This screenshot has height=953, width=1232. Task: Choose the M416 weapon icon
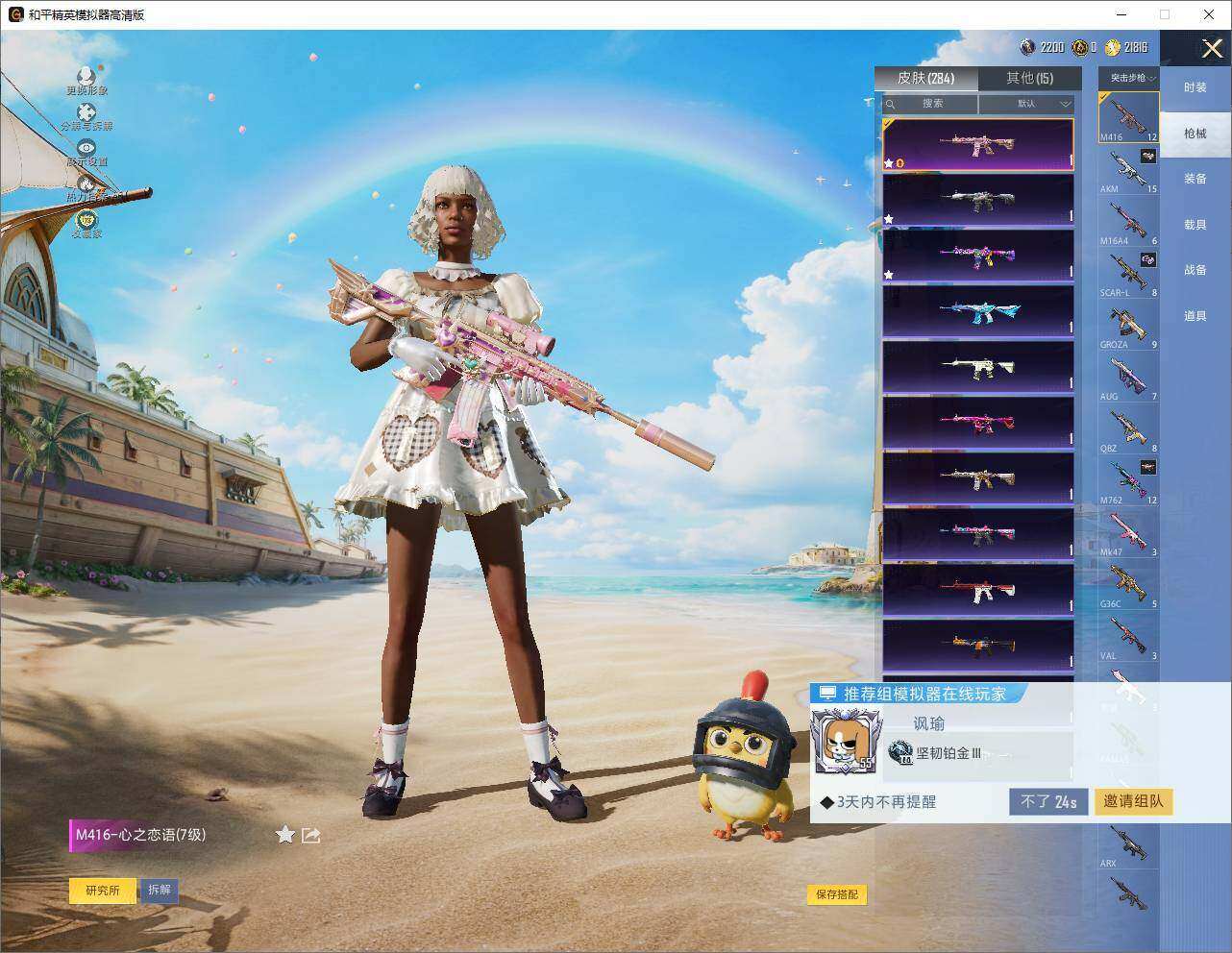[1129, 117]
